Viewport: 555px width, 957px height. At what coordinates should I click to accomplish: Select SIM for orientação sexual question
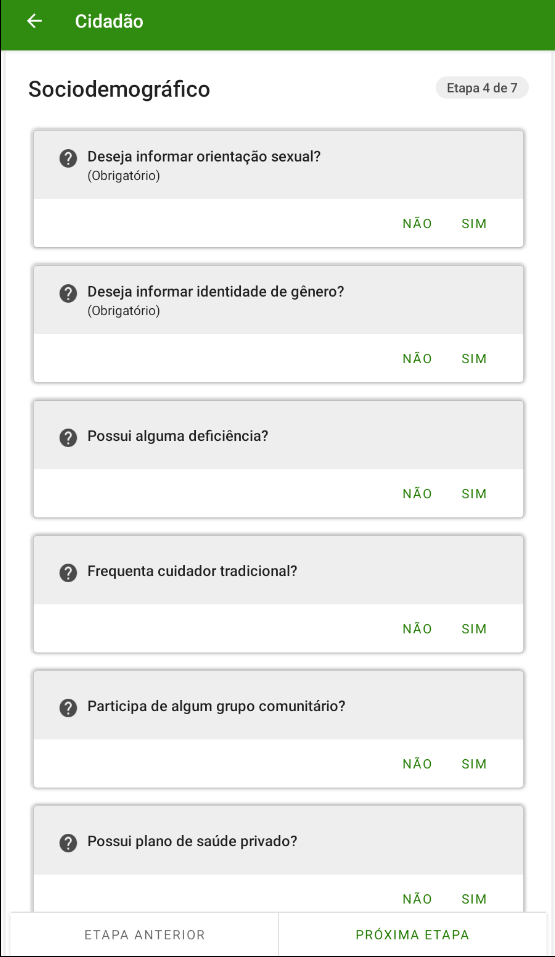[474, 224]
